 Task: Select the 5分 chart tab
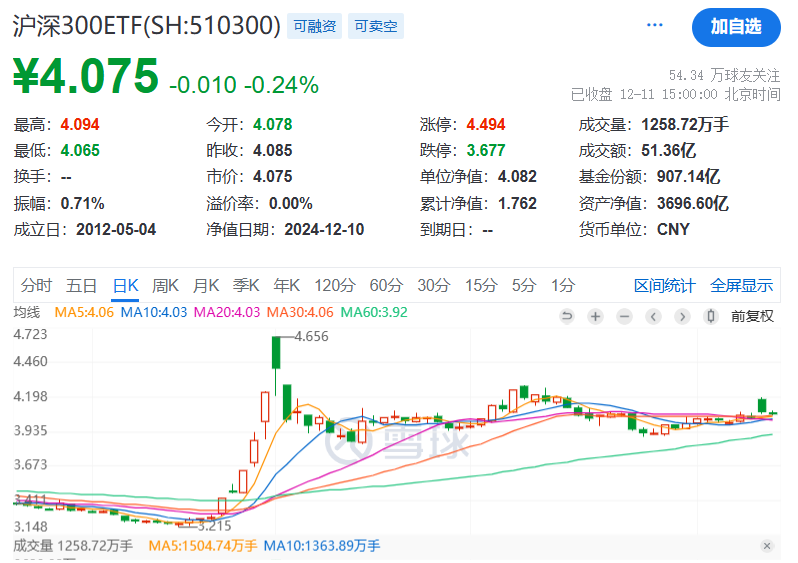coord(524,286)
